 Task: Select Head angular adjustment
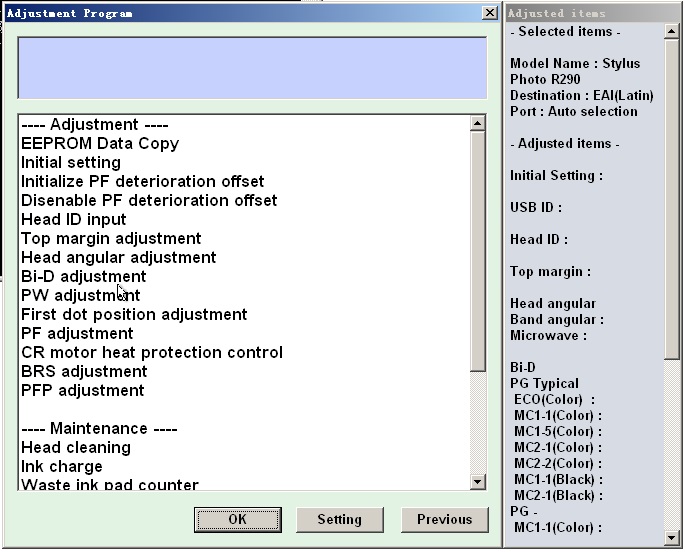118,257
